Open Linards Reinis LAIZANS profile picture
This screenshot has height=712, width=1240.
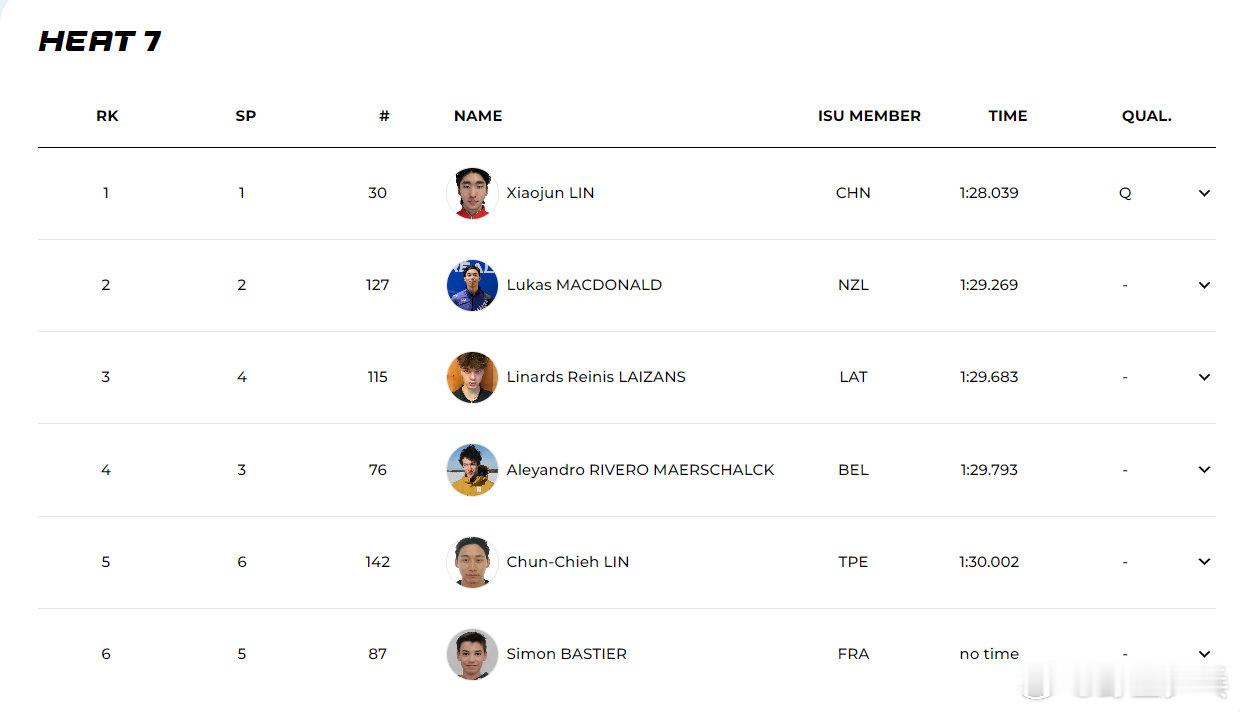tap(472, 377)
